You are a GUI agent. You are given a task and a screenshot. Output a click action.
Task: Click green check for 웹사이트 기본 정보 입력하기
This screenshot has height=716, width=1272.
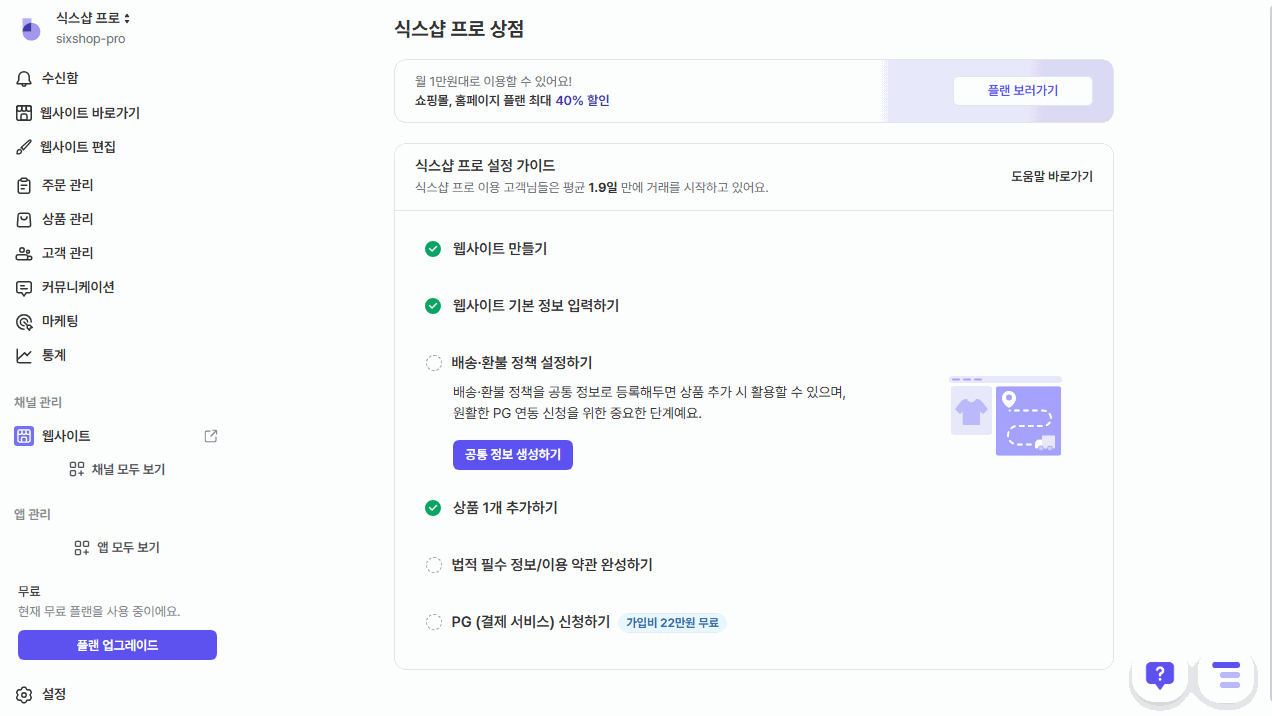point(433,306)
